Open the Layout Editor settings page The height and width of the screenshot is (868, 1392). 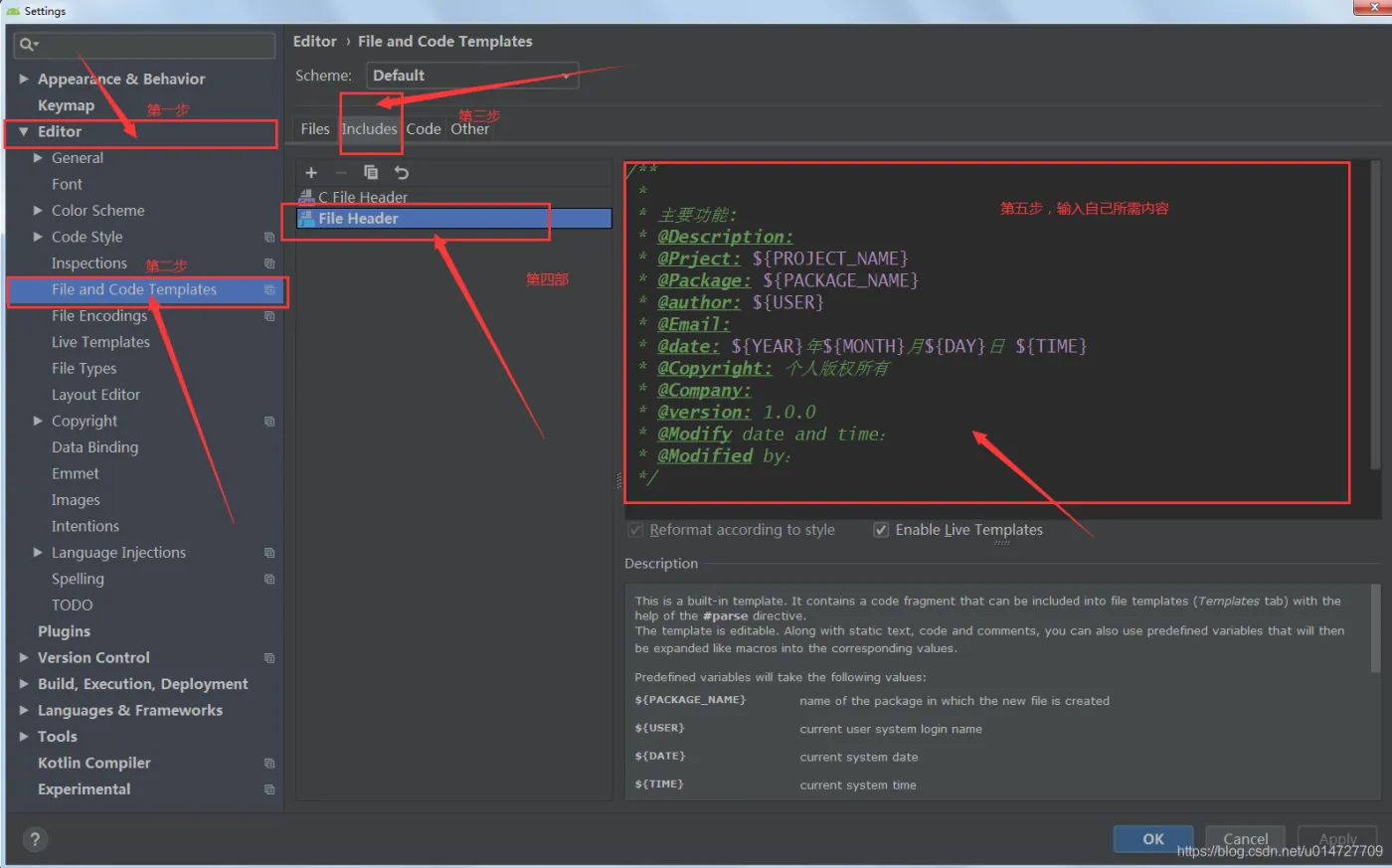pos(95,395)
